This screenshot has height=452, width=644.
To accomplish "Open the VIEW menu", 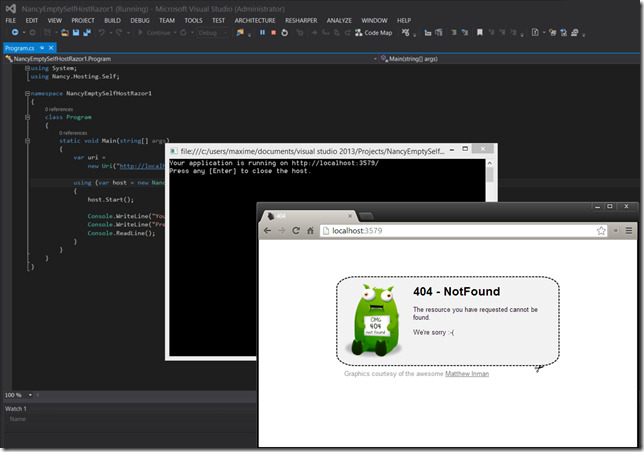I will click(55, 20).
